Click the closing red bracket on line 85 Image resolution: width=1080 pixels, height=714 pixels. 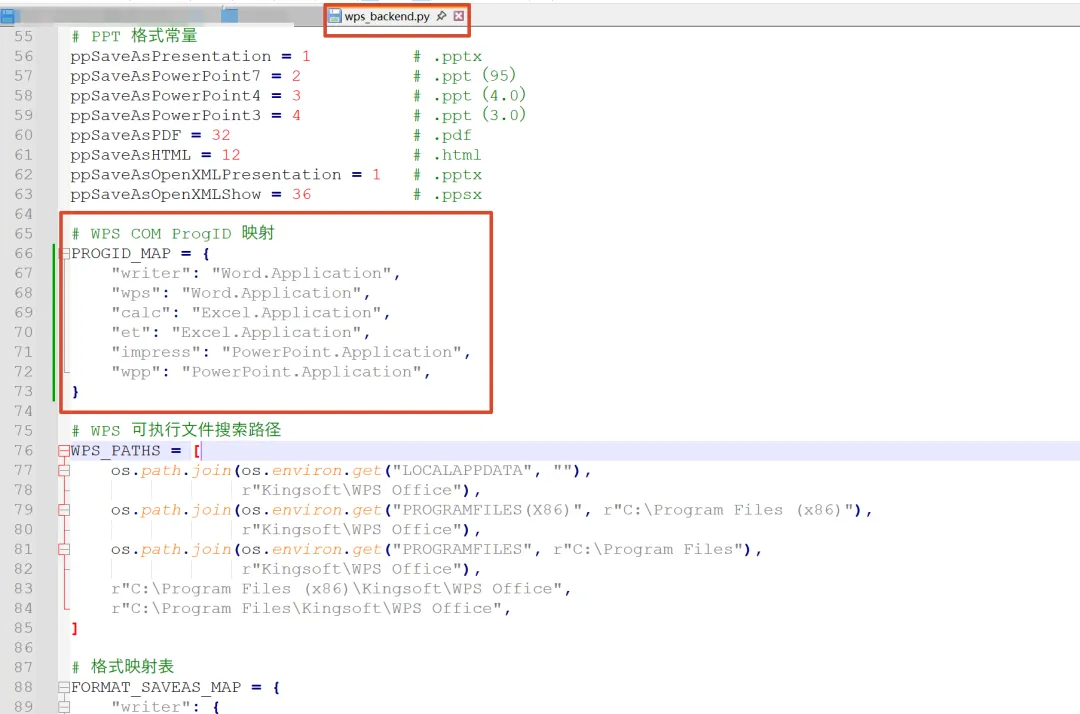click(74, 629)
